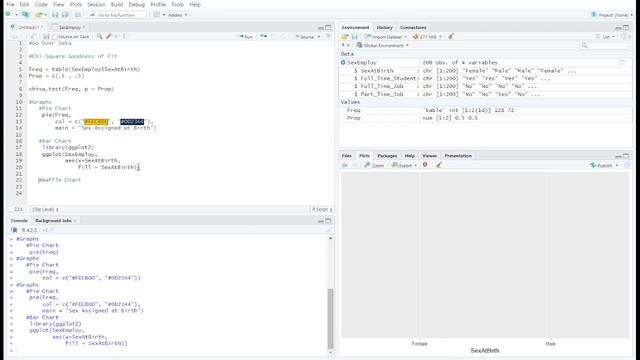Open the Tools menu

177,4
